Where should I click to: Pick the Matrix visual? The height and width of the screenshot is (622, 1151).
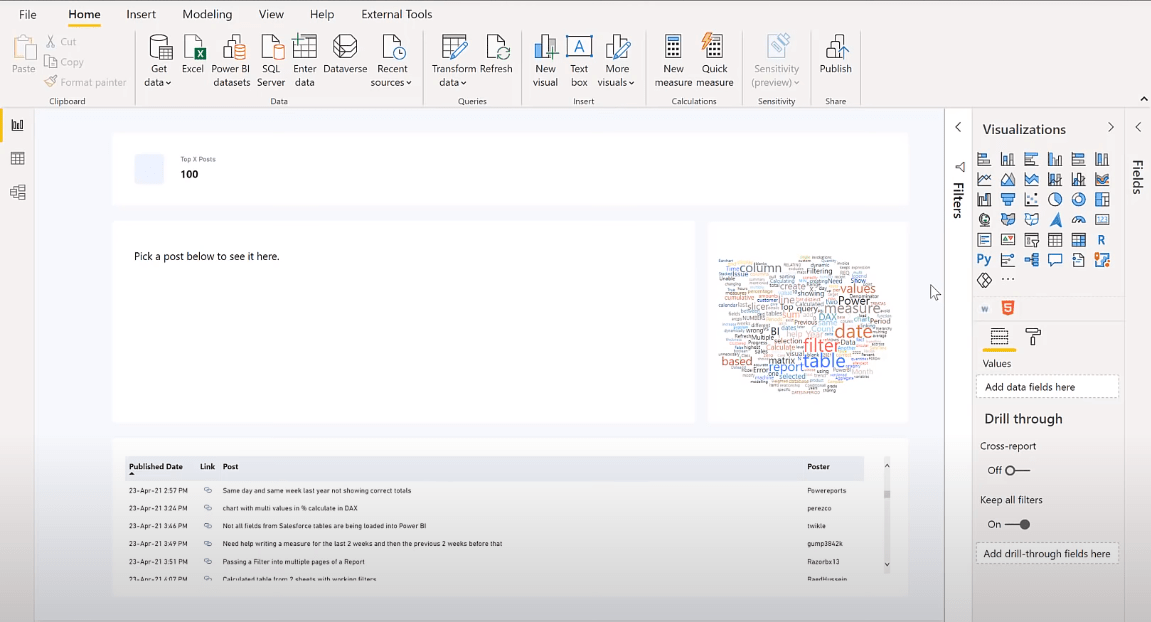(1078, 239)
